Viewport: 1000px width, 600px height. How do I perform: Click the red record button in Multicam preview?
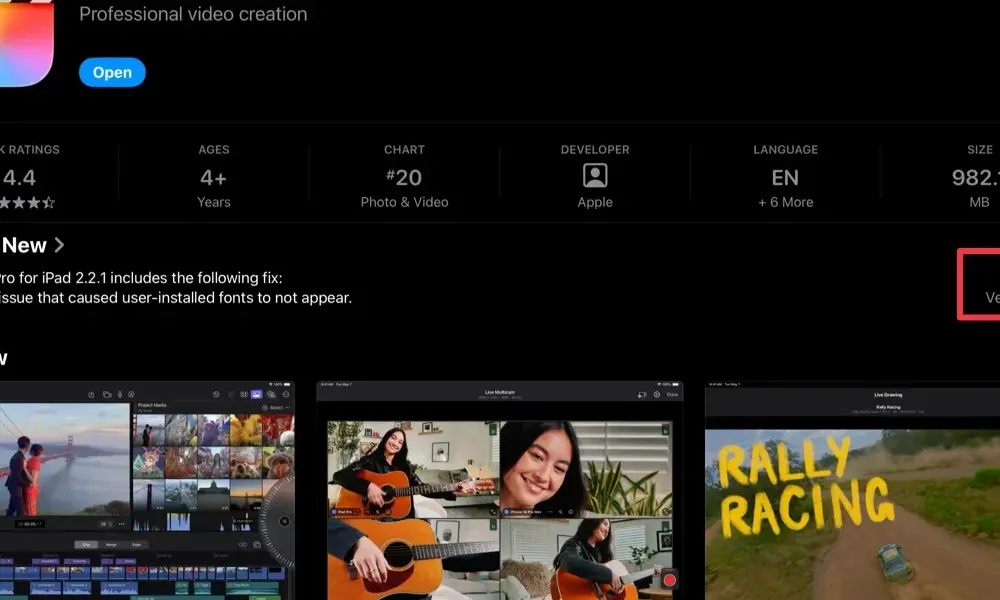coord(669,579)
